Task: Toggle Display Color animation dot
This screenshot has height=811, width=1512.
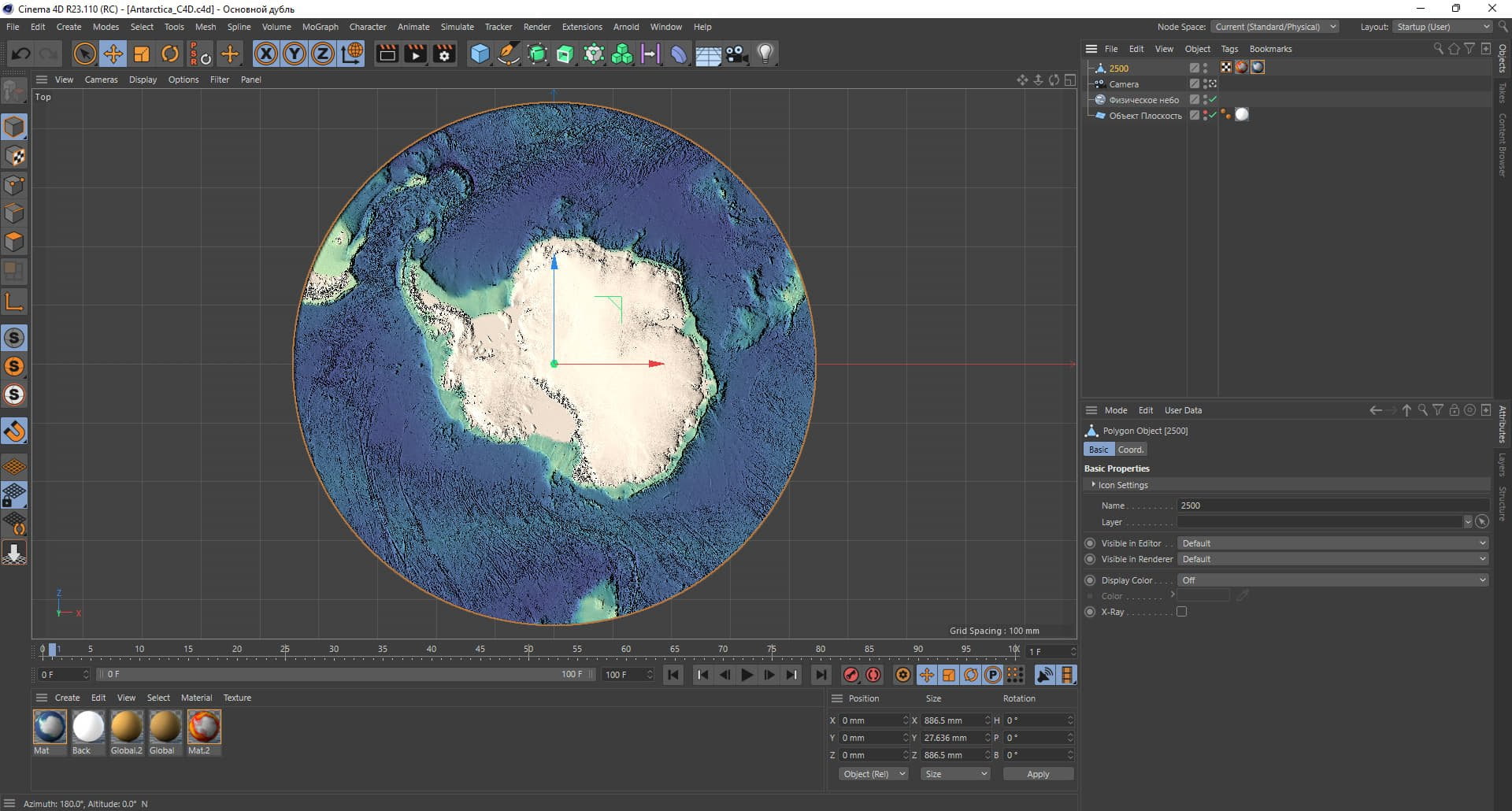Action: 1090,580
